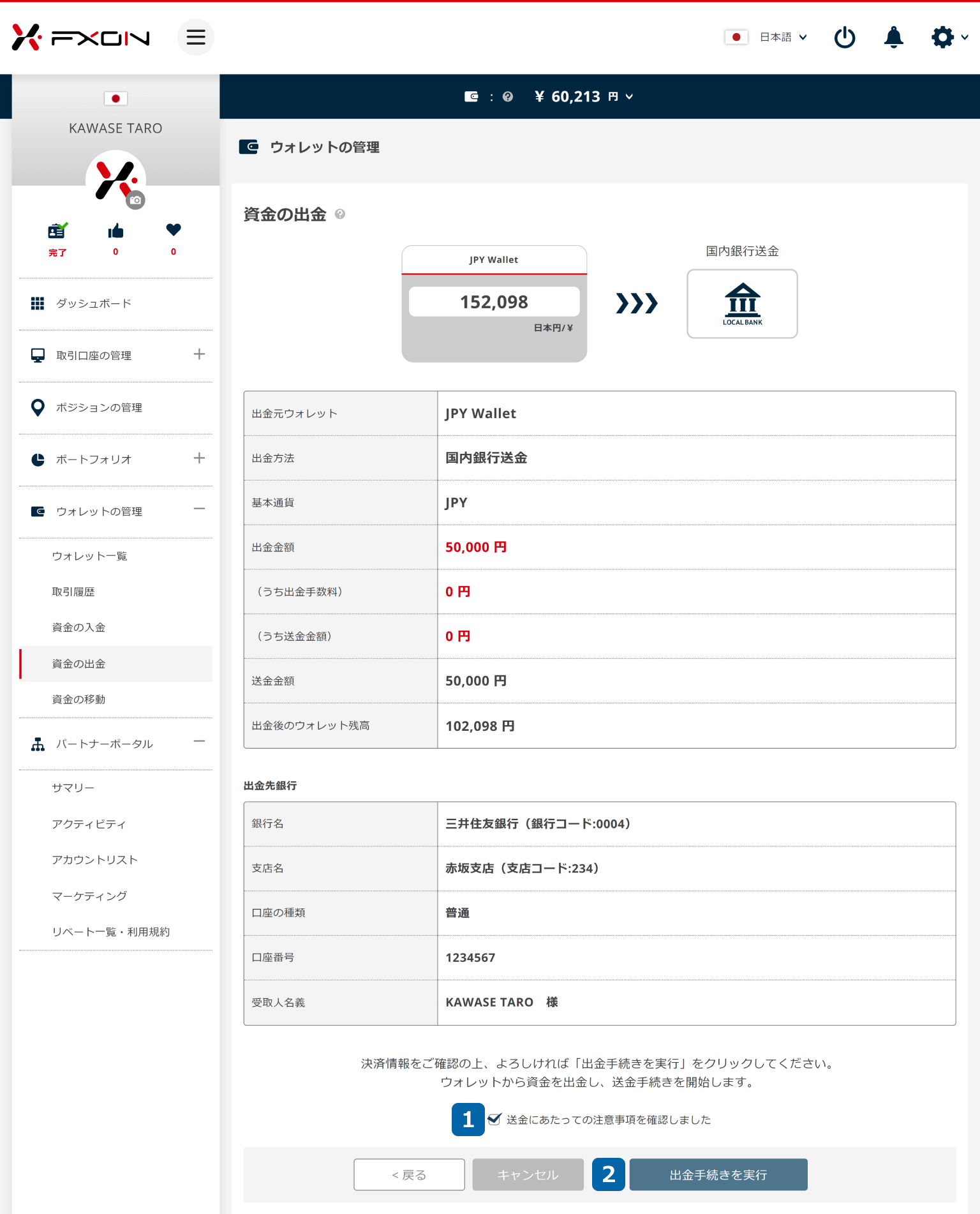Click the LOCAL BANK transfer icon

742,304
